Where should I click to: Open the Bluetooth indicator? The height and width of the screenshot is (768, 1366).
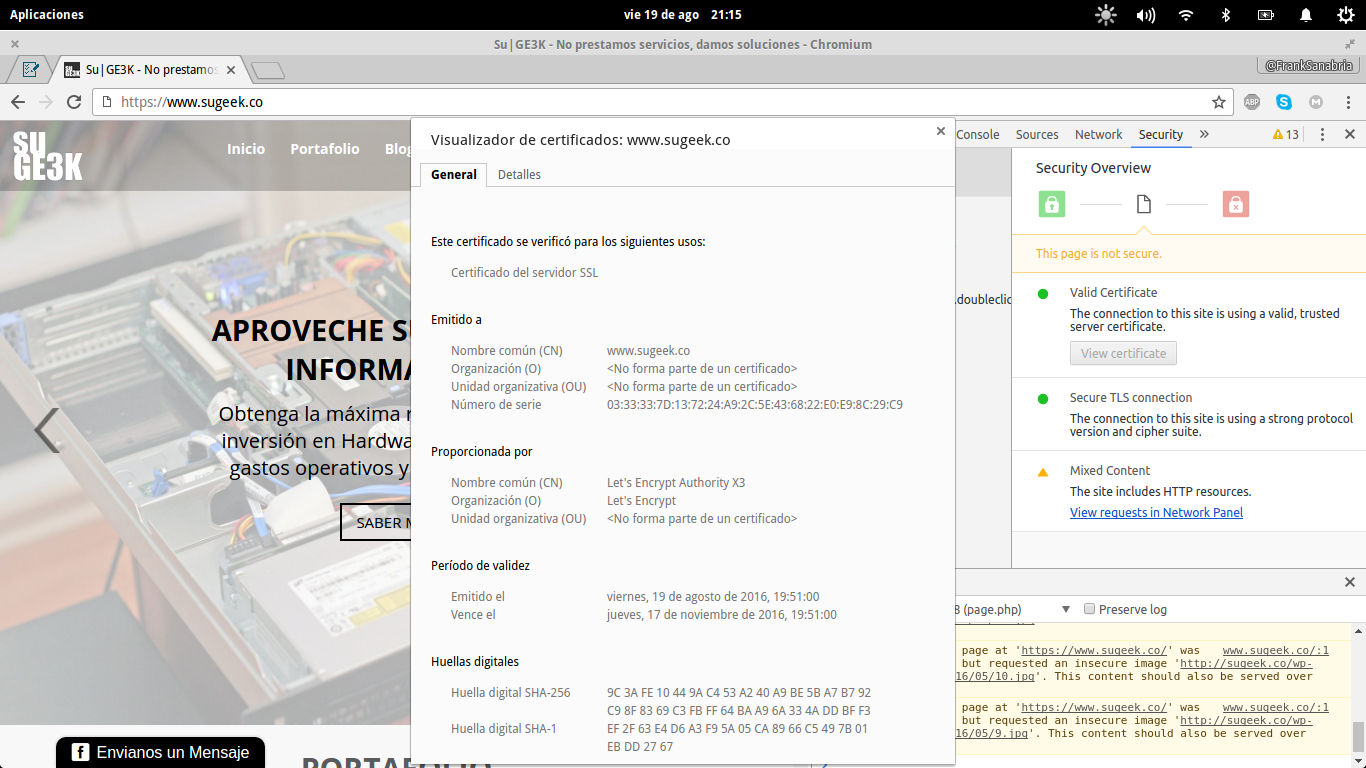pos(1226,15)
